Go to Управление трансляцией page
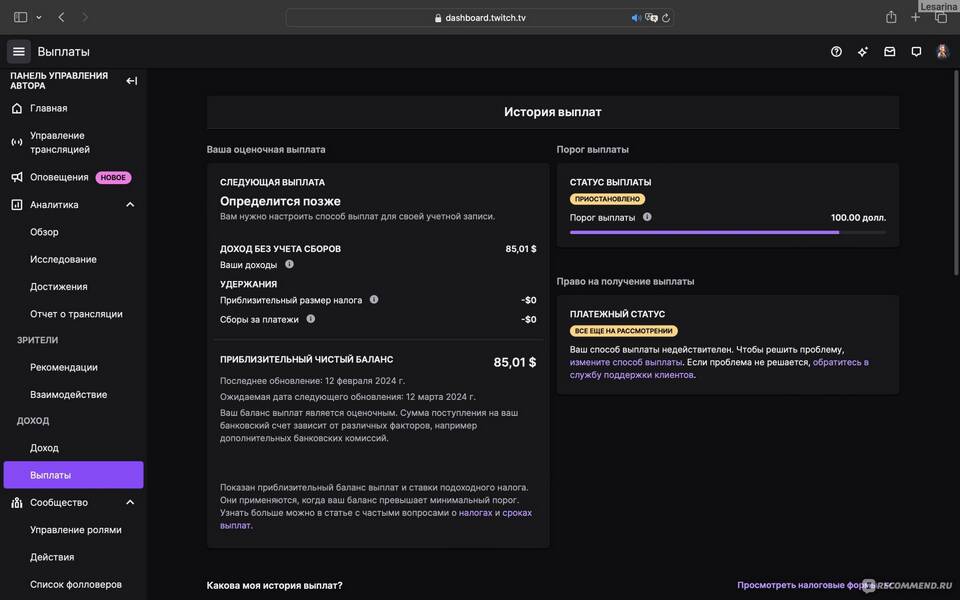Image resolution: width=960 pixels, height=600 pixels. [60, 142]
